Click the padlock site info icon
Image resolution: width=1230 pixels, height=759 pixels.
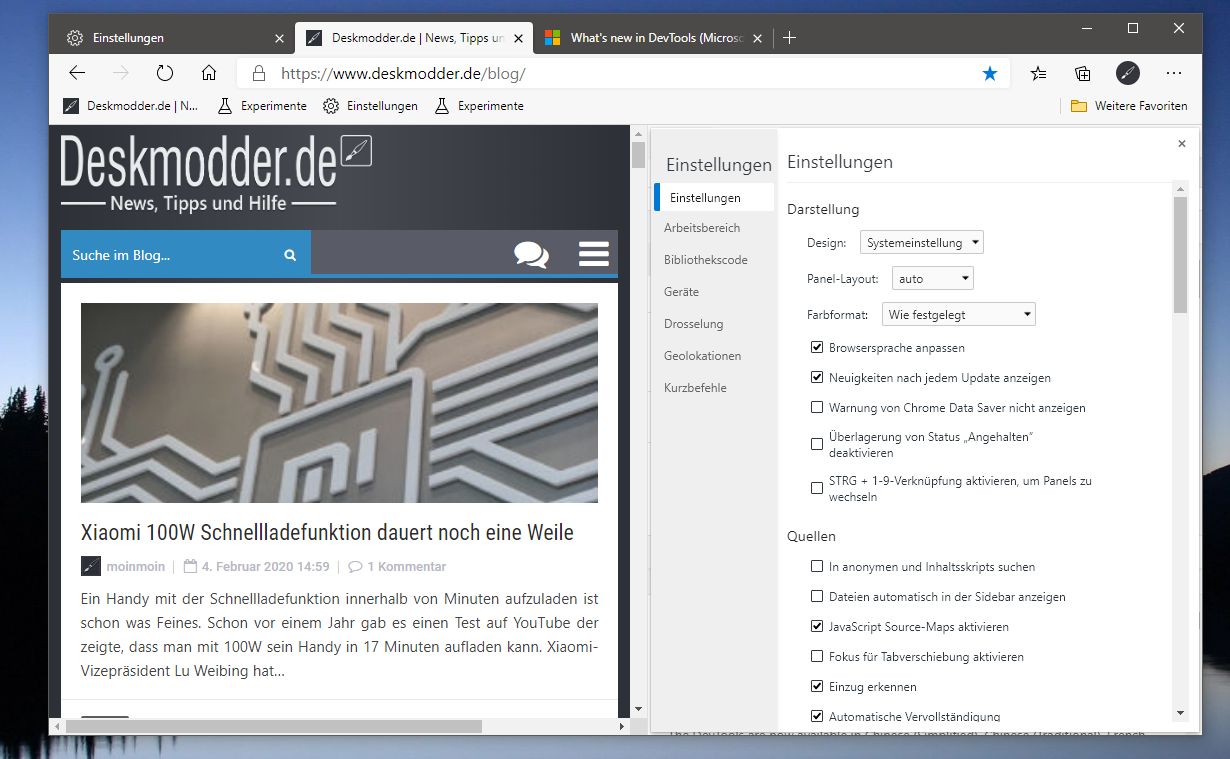tap(259, 73)
